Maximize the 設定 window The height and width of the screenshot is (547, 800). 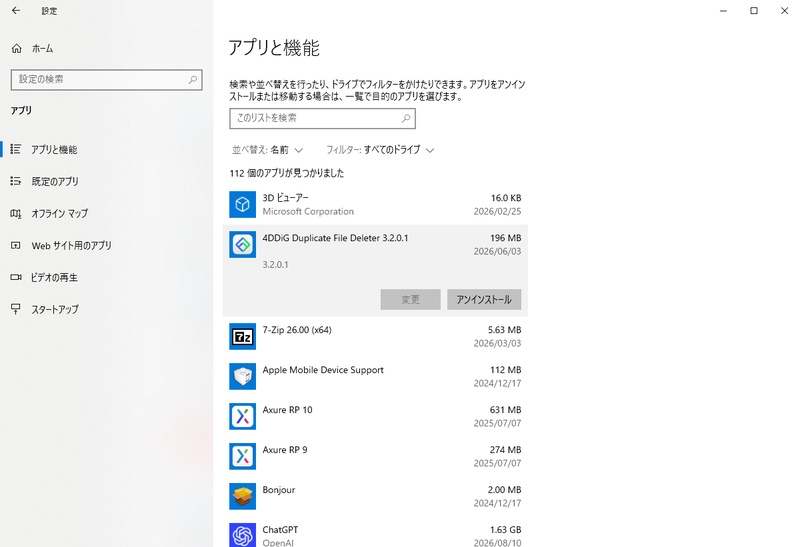[x=754, y=11]
